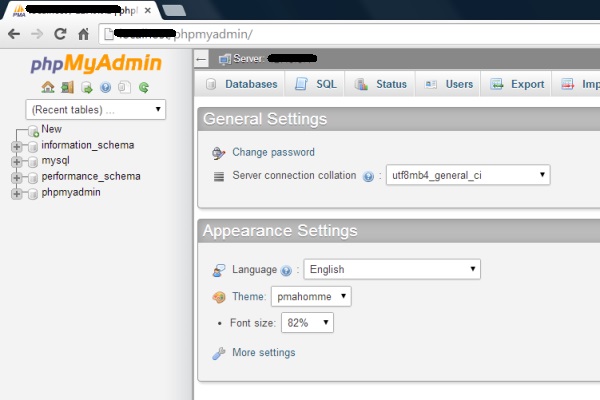
Task: Select performance_schema database
Action: coord(91,176)
